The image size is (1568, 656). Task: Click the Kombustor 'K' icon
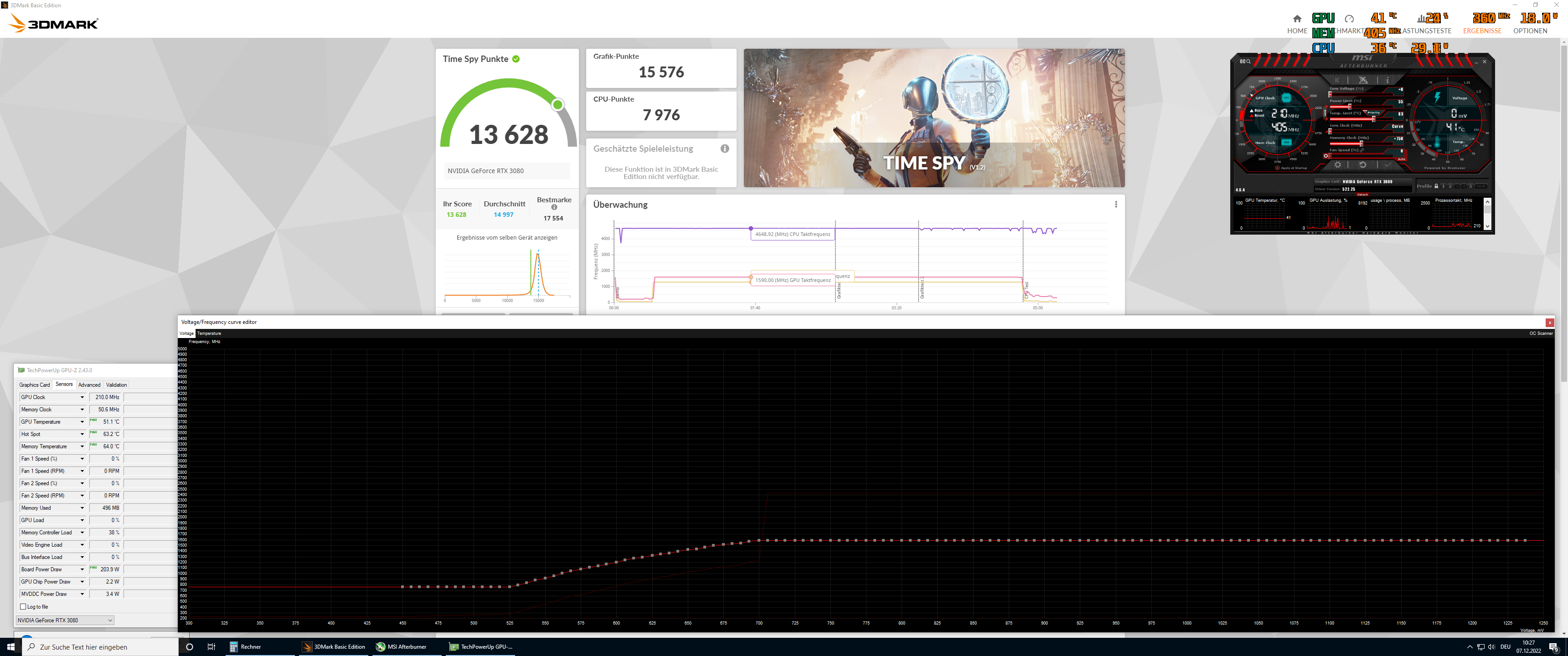point(1337,80)
